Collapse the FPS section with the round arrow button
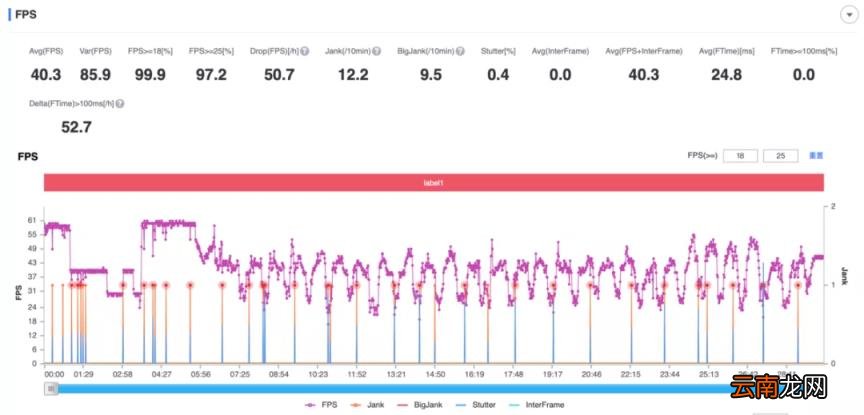The height and width of the screenshot is (415, 864). click(849, 15)
